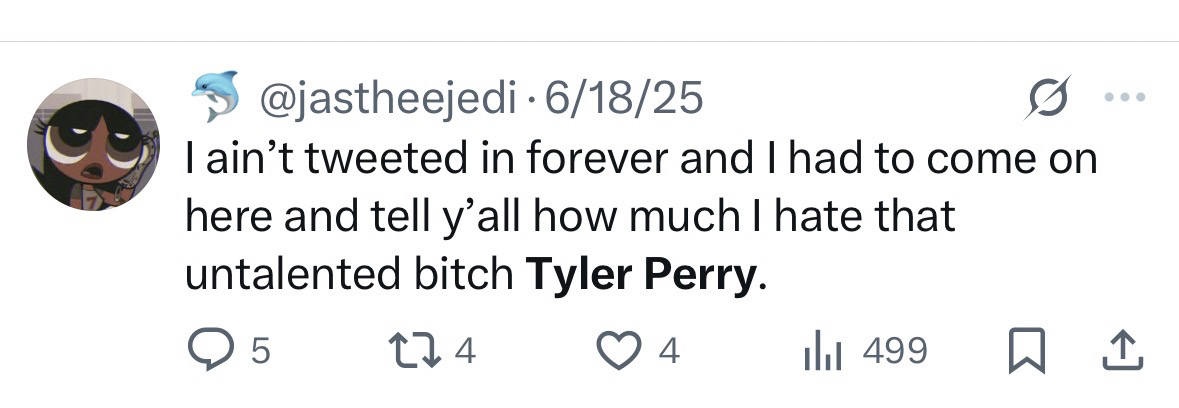Click the repost count 4

[x=464, y=352]
